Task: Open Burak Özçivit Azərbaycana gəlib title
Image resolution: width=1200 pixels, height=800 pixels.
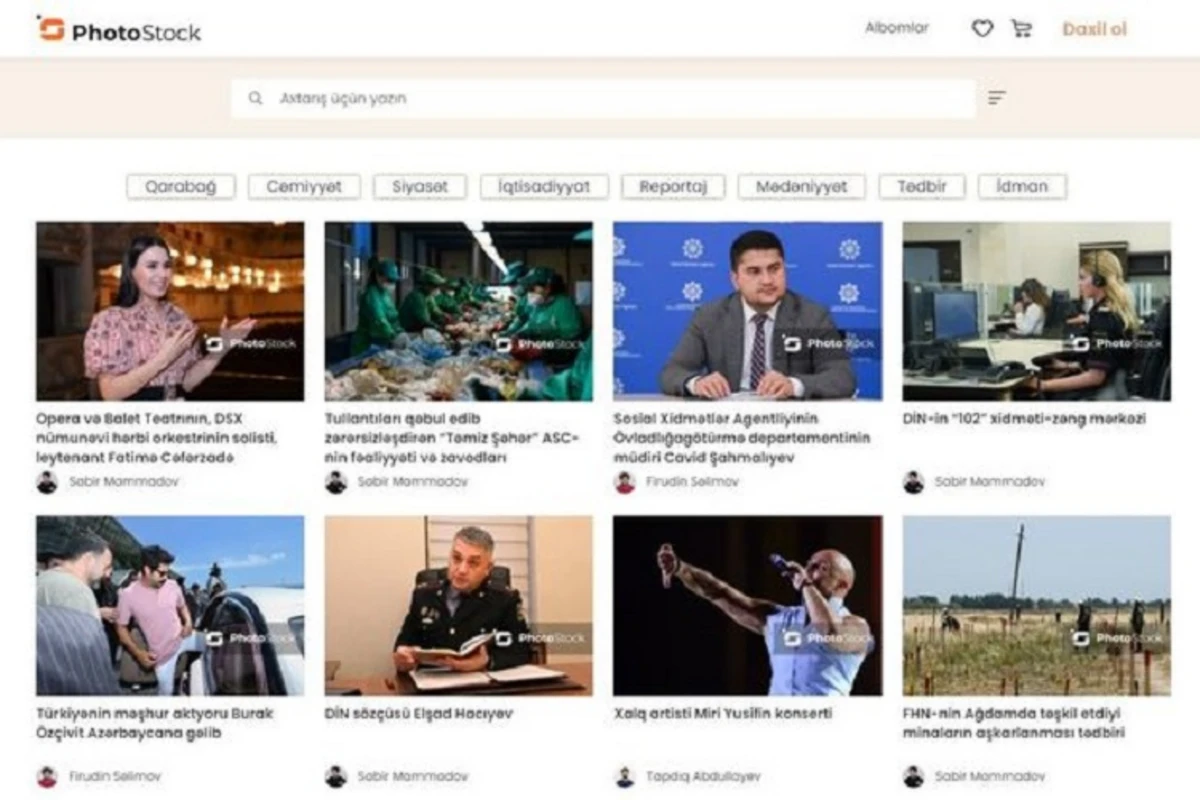Action: [x=155, y=724]
